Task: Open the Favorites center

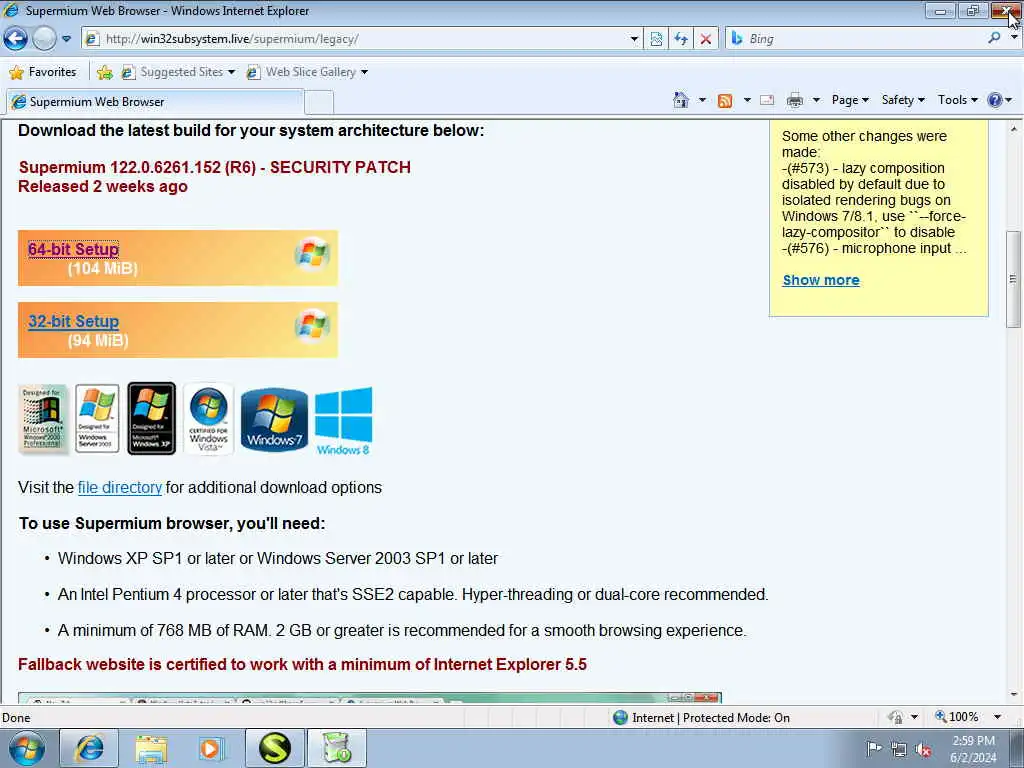Action: click(x=43, y=72)
